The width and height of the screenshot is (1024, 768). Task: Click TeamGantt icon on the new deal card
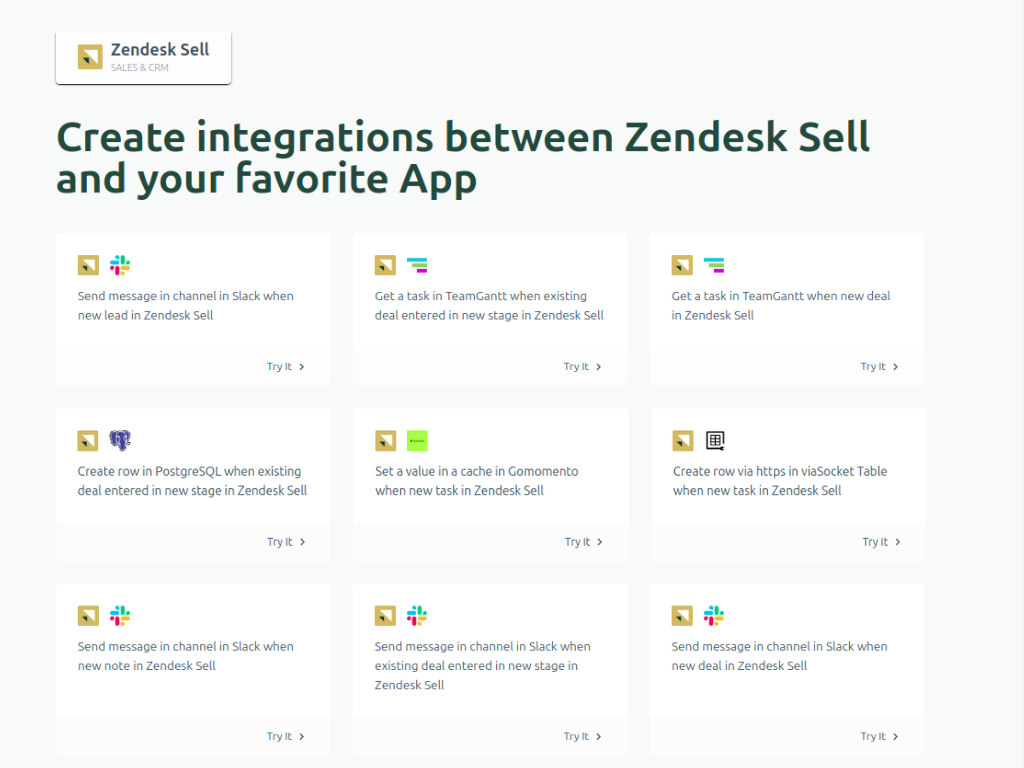[713, 265]
